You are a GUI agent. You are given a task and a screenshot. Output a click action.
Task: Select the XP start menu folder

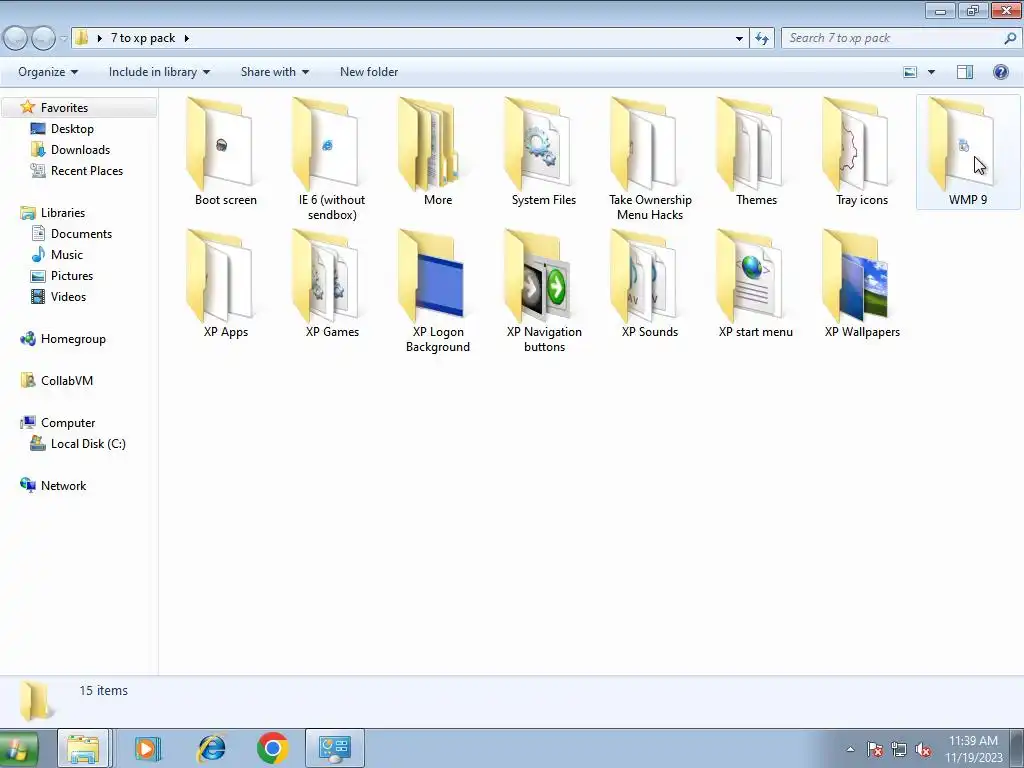pos(756,283)
